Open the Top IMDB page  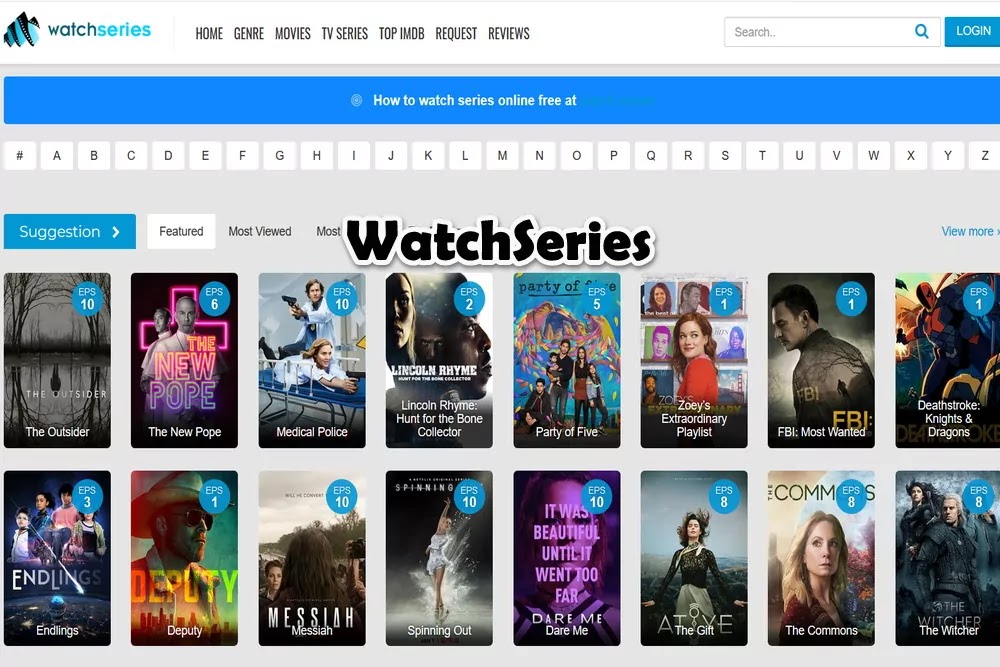click(x=401, y=33)
